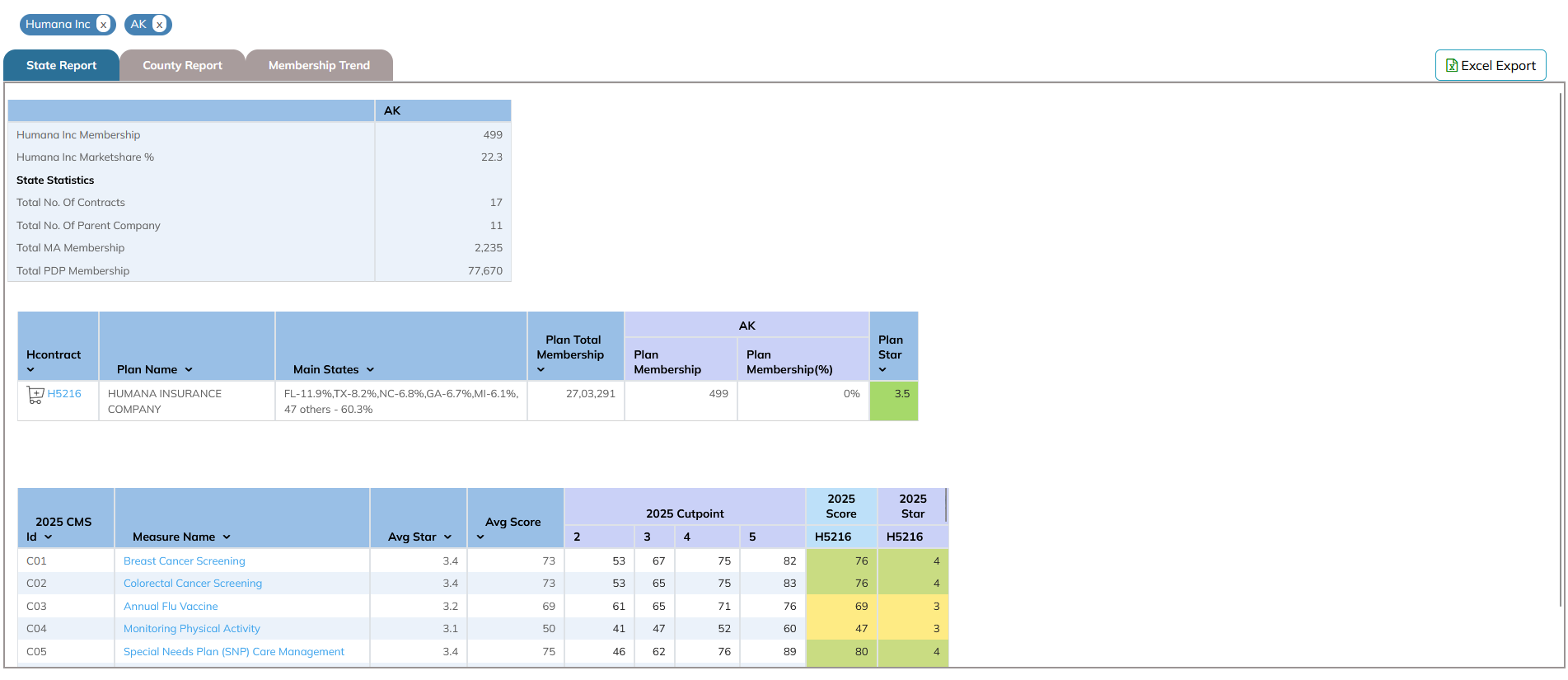
Task: Open the Colorectal Cancer Screening measure
Action: tap(193, 584)
